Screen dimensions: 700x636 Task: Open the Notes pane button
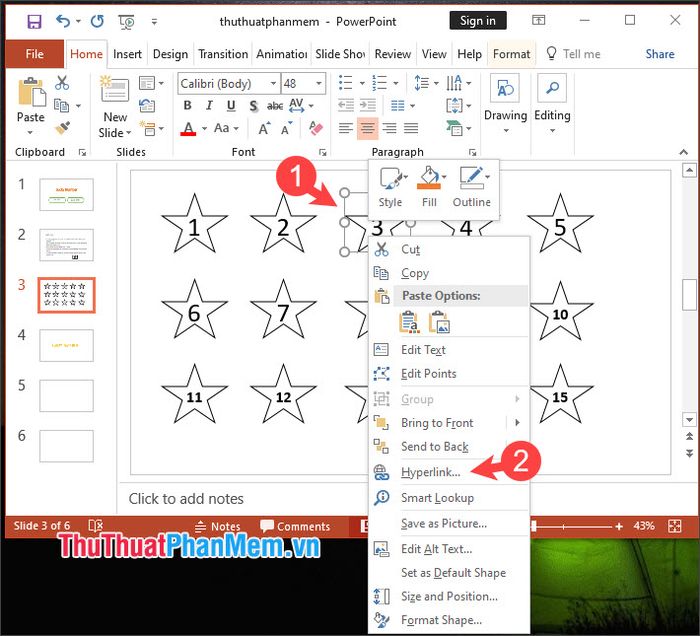(218, 526)
